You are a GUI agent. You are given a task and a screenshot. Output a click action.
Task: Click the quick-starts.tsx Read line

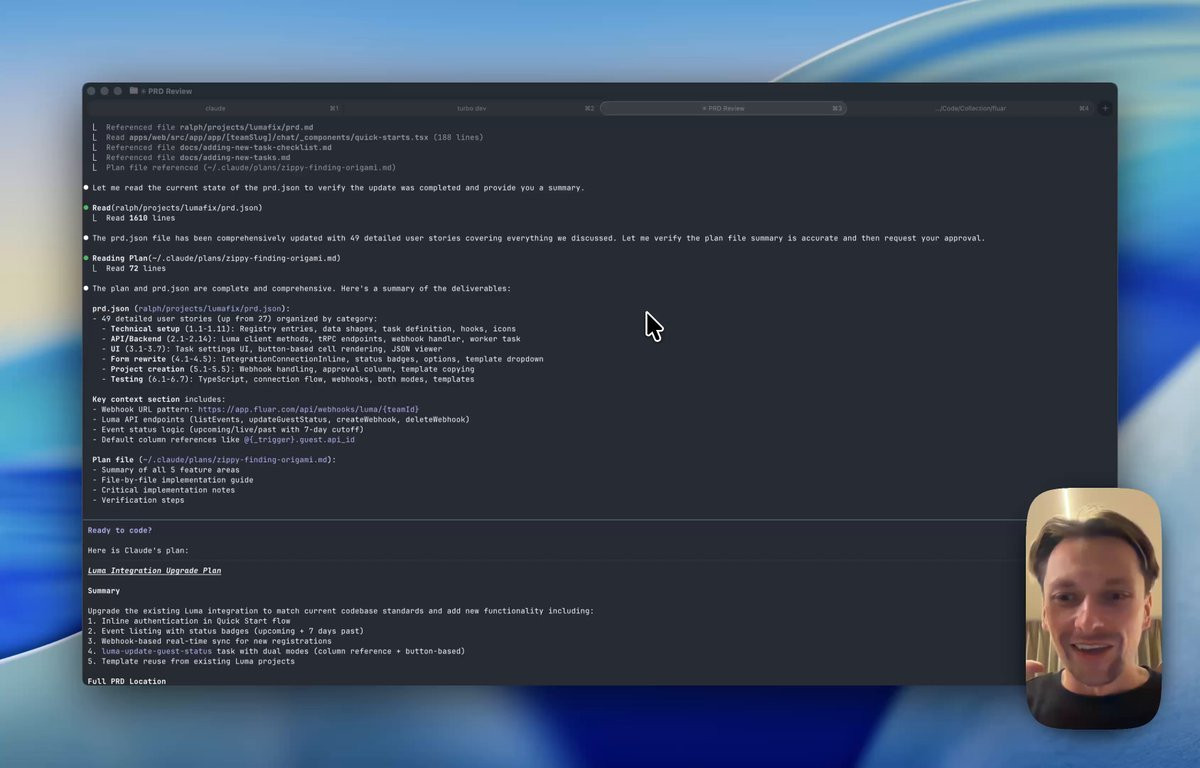[x=294, y=137]
